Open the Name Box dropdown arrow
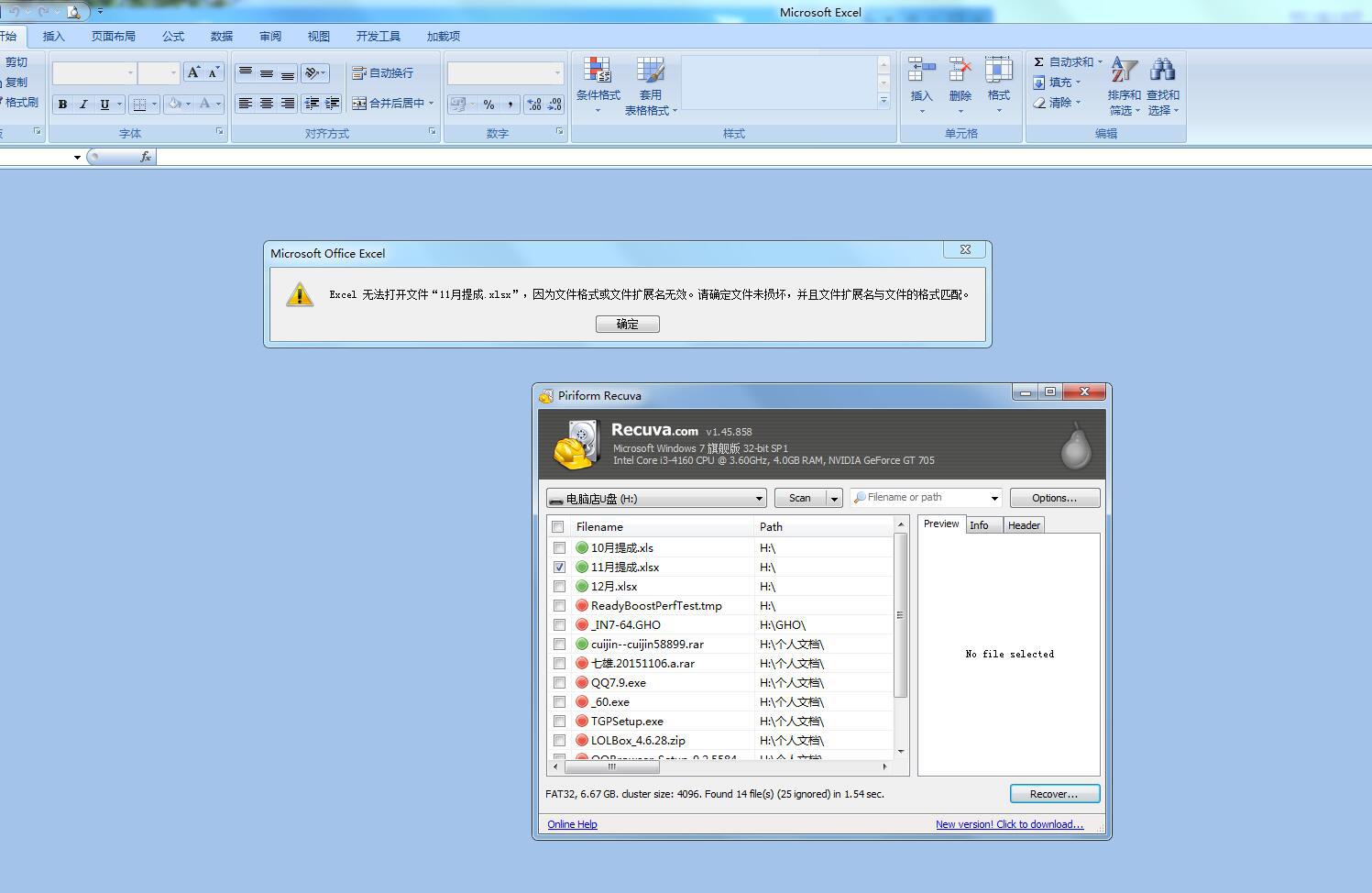Screen dimensions: 1372x893 77,158
